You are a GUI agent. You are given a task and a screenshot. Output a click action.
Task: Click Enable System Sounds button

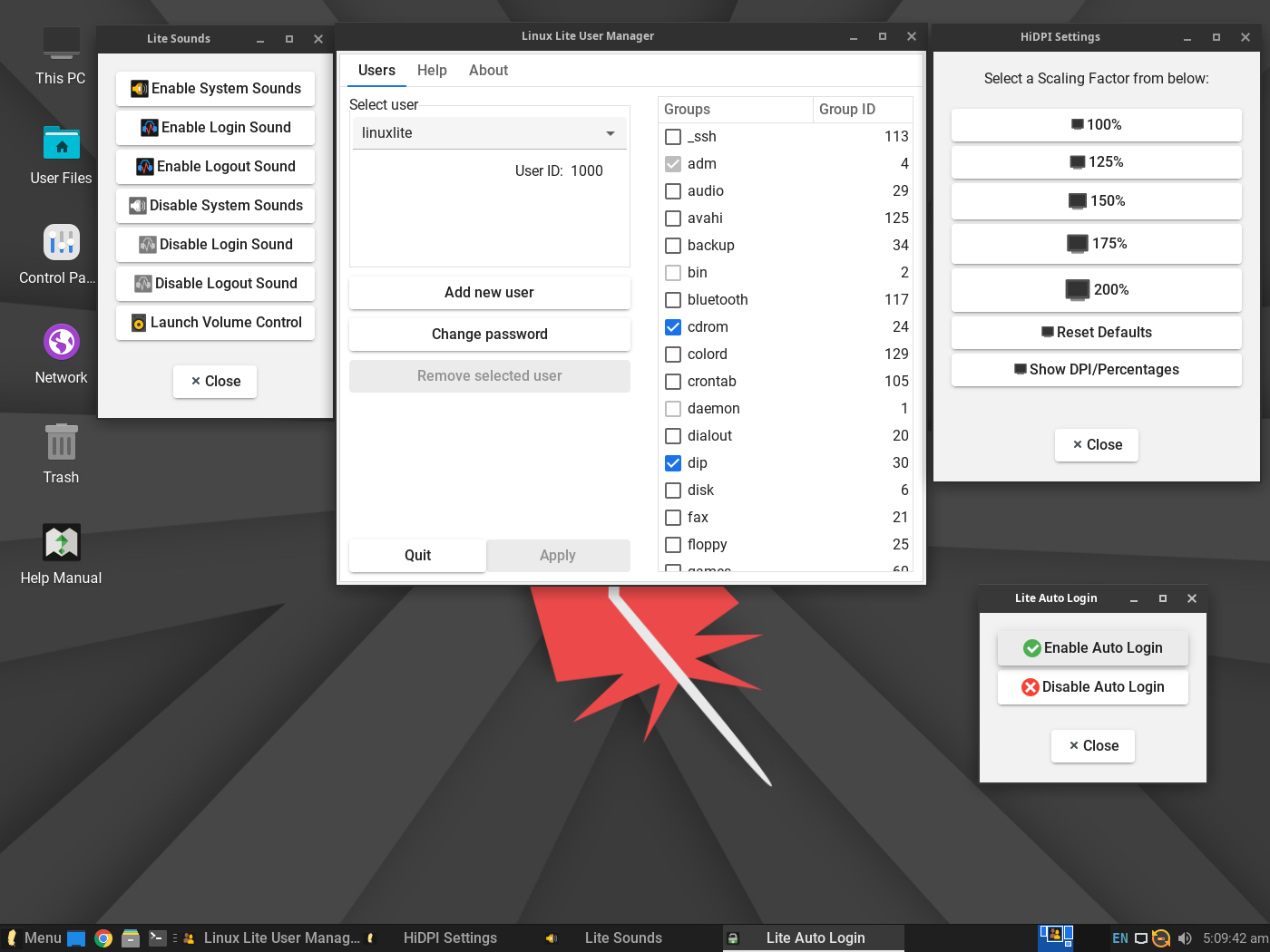pos(215,89)
